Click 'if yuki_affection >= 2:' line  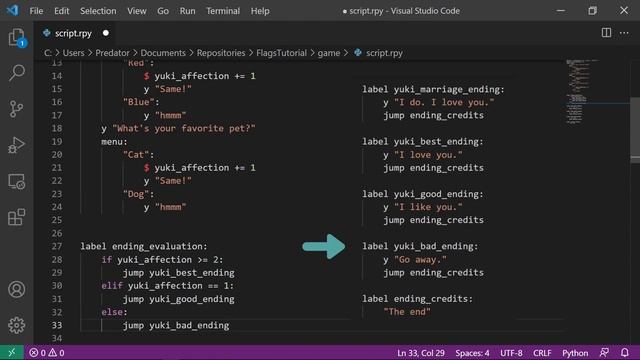tap(162, 260)
